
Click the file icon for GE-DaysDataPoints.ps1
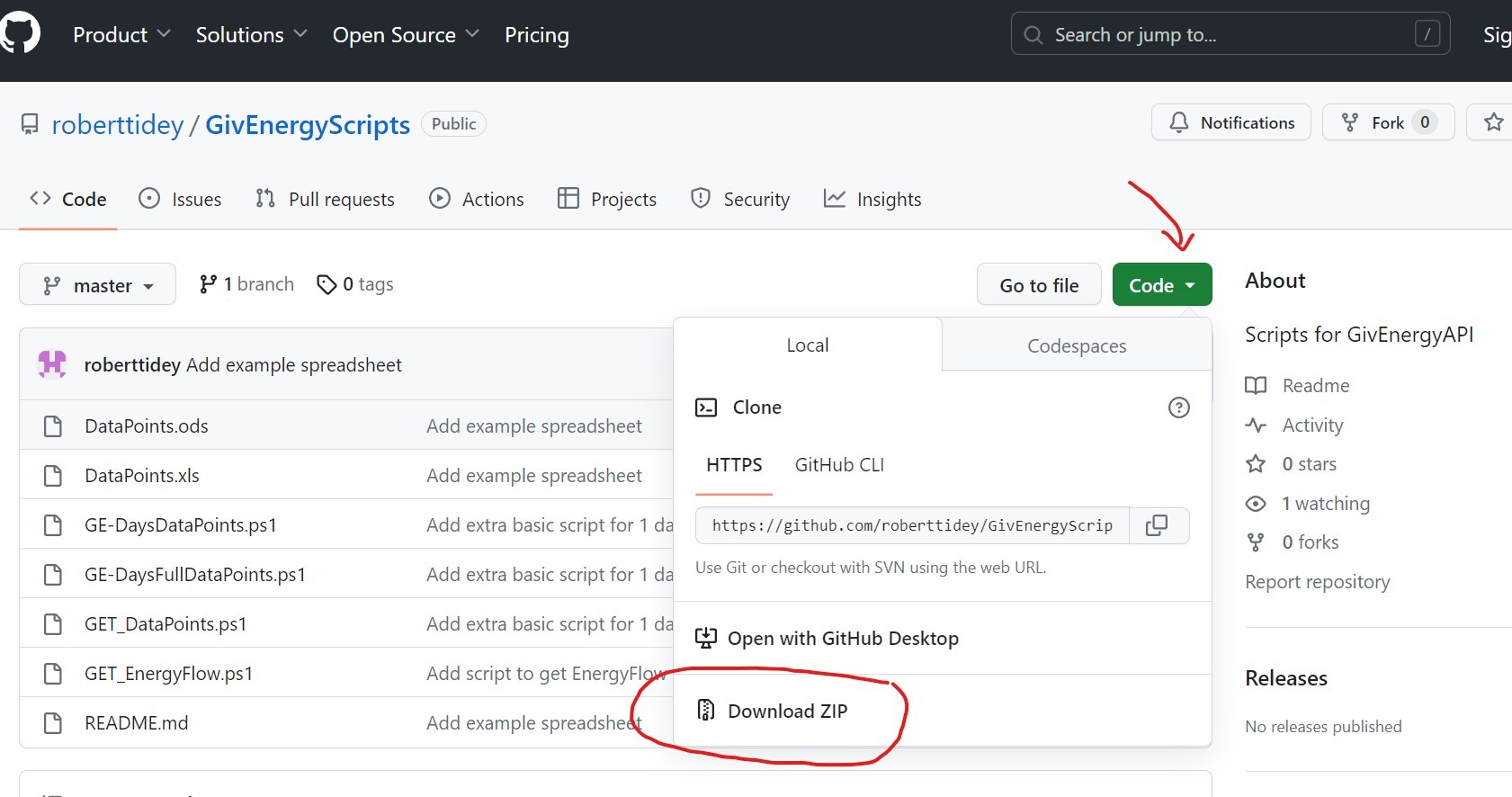point(53,524)
